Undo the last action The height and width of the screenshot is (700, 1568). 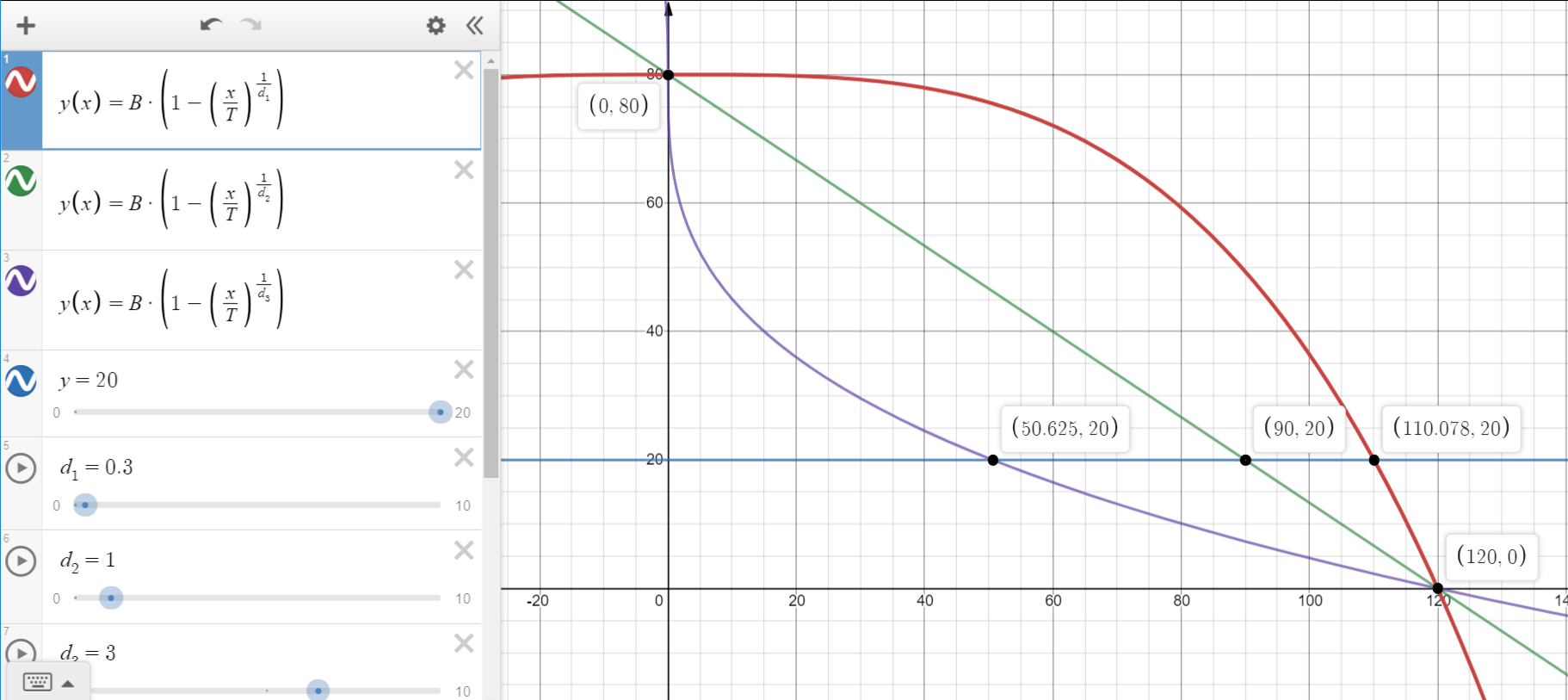tap(211, 25)
